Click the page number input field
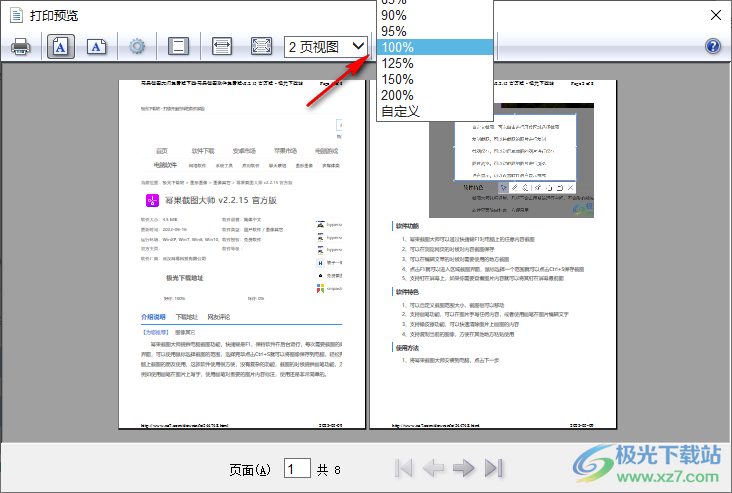The height and width of the screenshot is (493, 732). [297, 468]
